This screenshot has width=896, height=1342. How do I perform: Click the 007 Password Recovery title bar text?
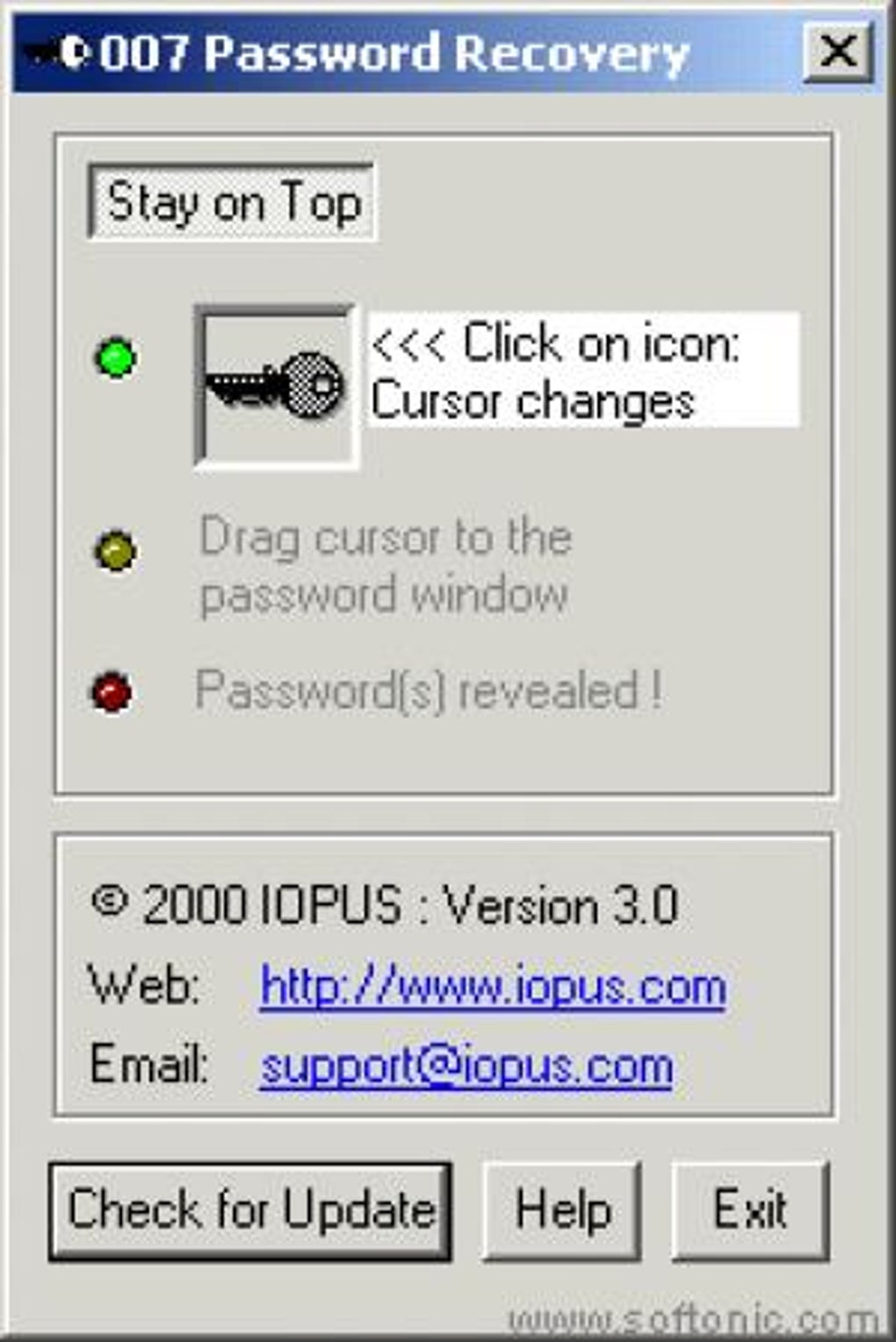pyautogui.click(x=394, y=54)
